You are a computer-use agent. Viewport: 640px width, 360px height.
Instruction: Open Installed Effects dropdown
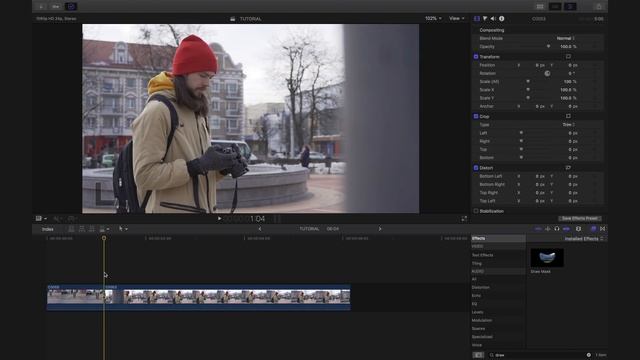coord(584,239)
